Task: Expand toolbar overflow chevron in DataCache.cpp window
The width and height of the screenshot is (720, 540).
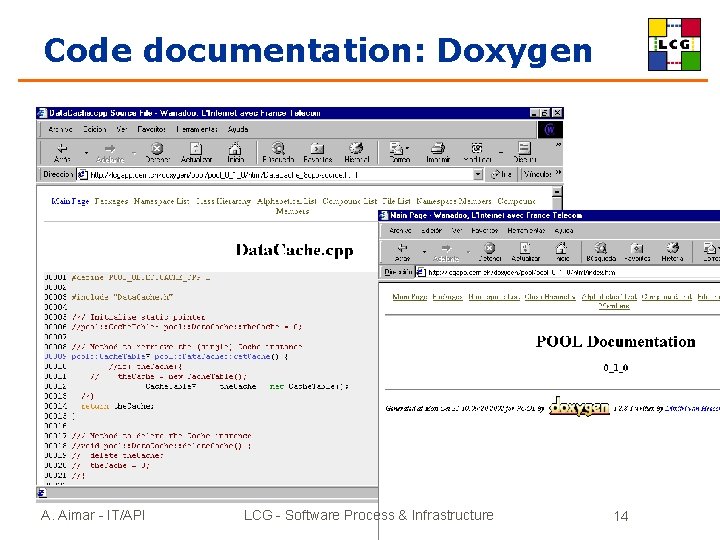Action: [x=558, y=145]
